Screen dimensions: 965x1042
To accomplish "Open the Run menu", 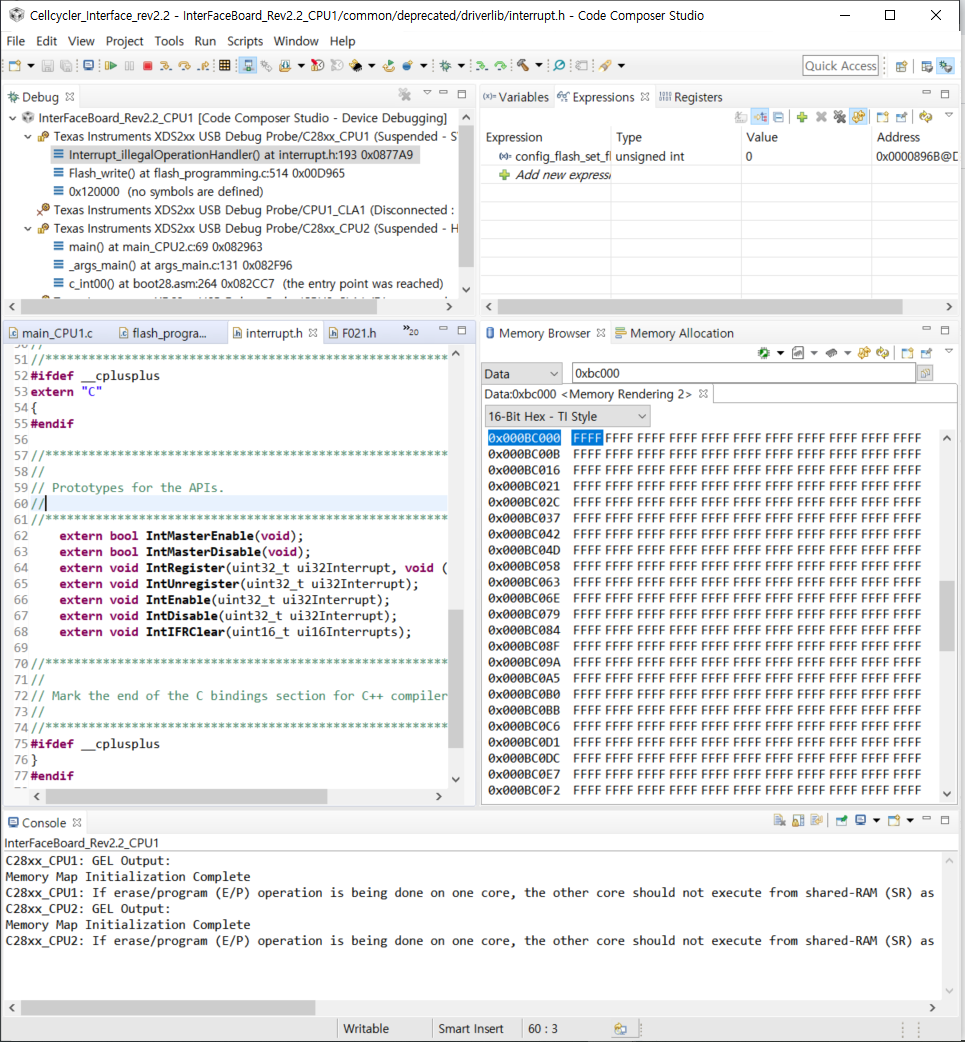I will [x=205, y=41].
